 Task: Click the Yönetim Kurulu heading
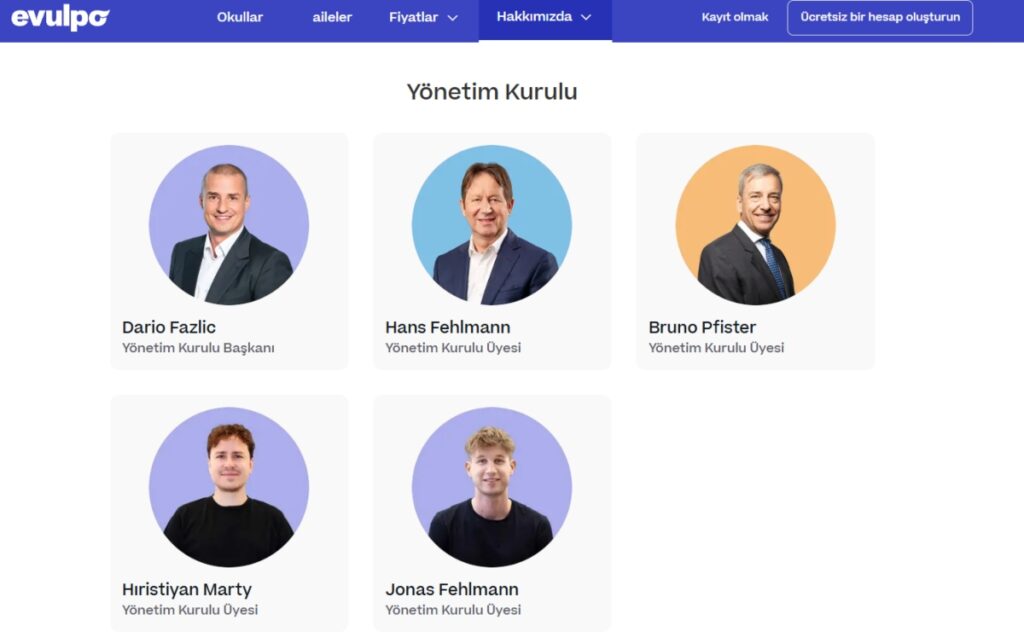coord(492,91)
